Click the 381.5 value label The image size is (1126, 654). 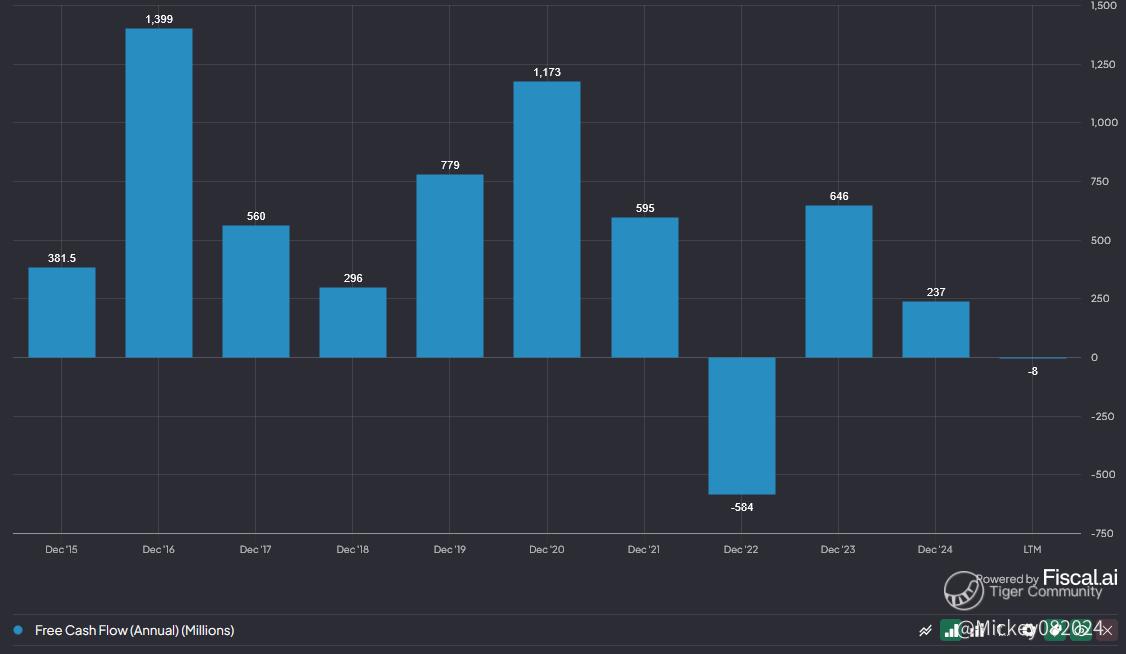(x=62, y=258)
